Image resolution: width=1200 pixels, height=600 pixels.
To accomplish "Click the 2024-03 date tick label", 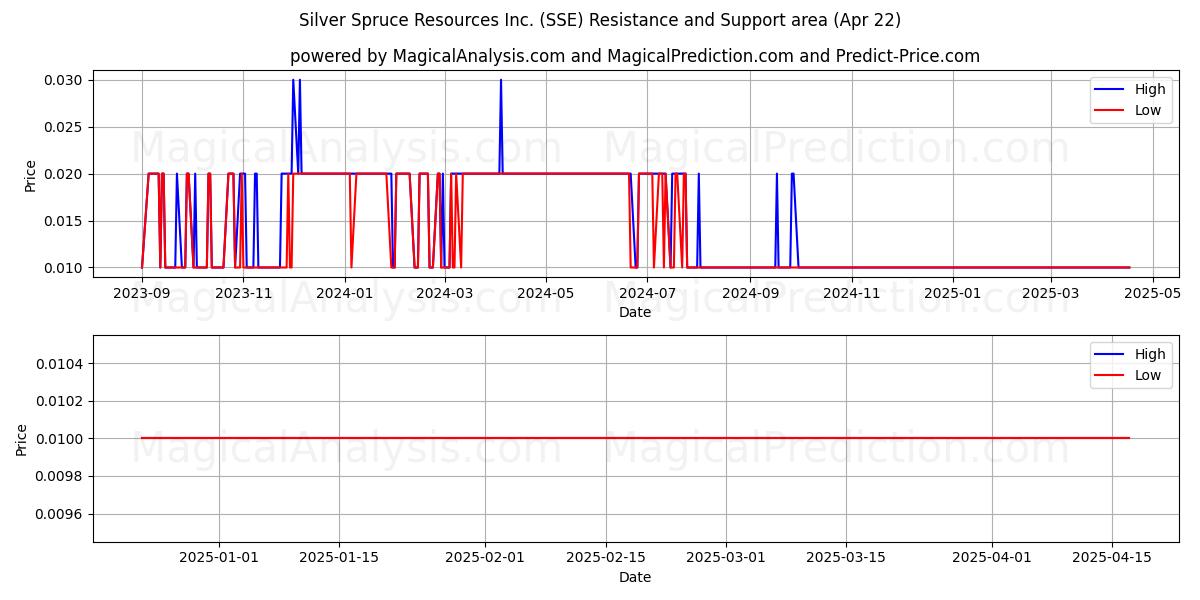I will click(x=444, y=294).
